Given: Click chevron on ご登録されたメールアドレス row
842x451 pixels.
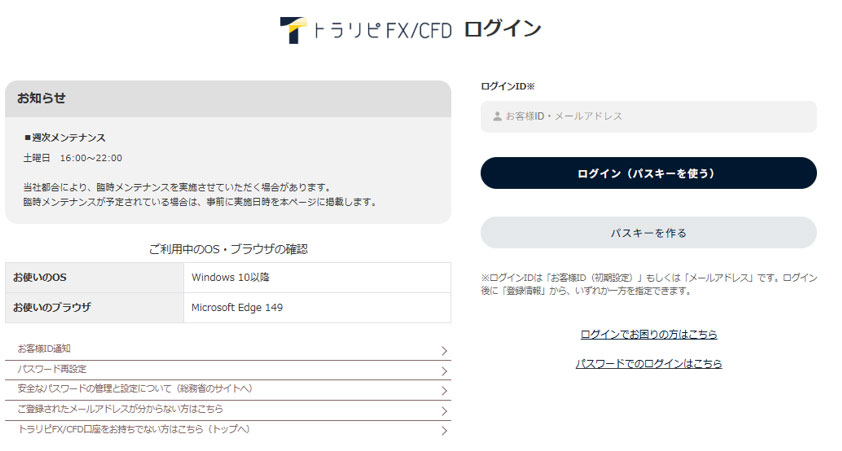Looking at the screenshot, I should [x=444, y=411].
